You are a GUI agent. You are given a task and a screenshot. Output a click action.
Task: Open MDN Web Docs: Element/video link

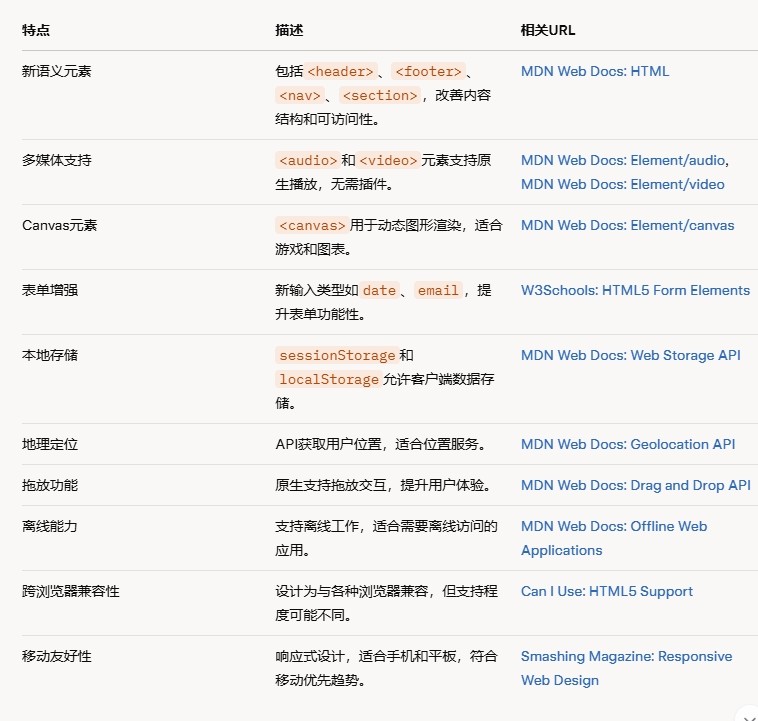click(622, 184)
